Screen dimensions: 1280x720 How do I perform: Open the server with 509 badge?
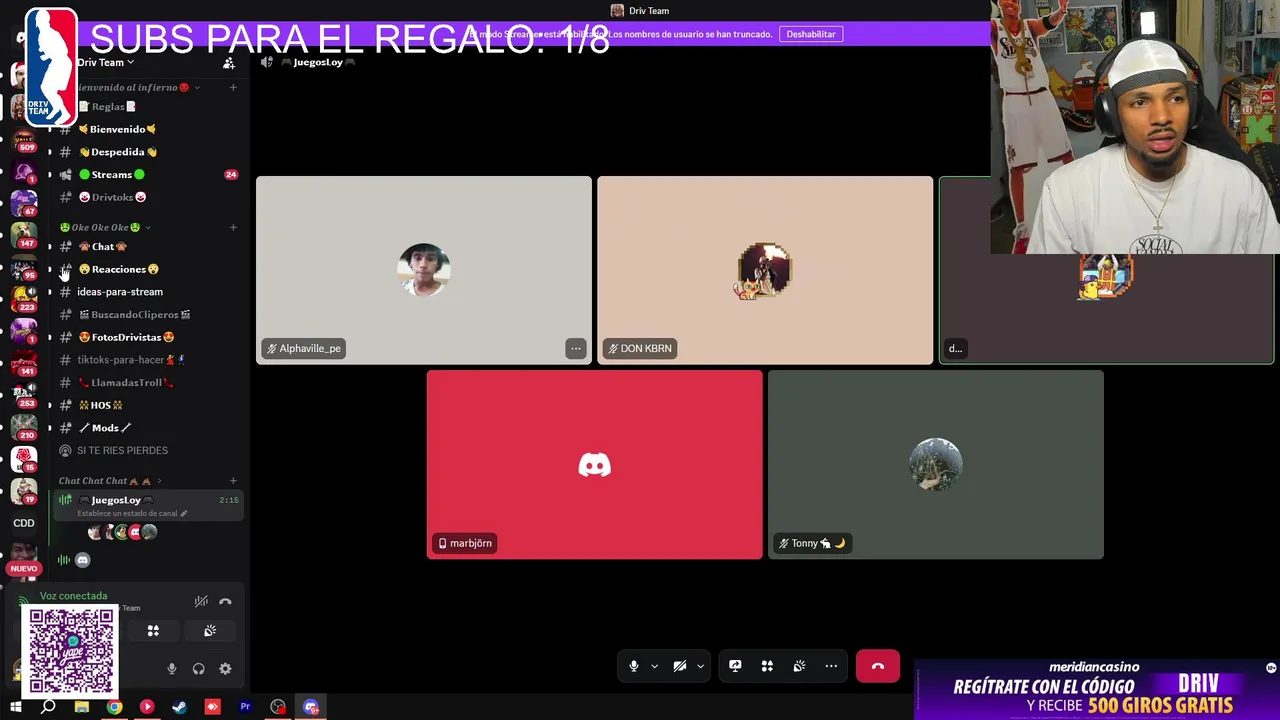point(24,140)
